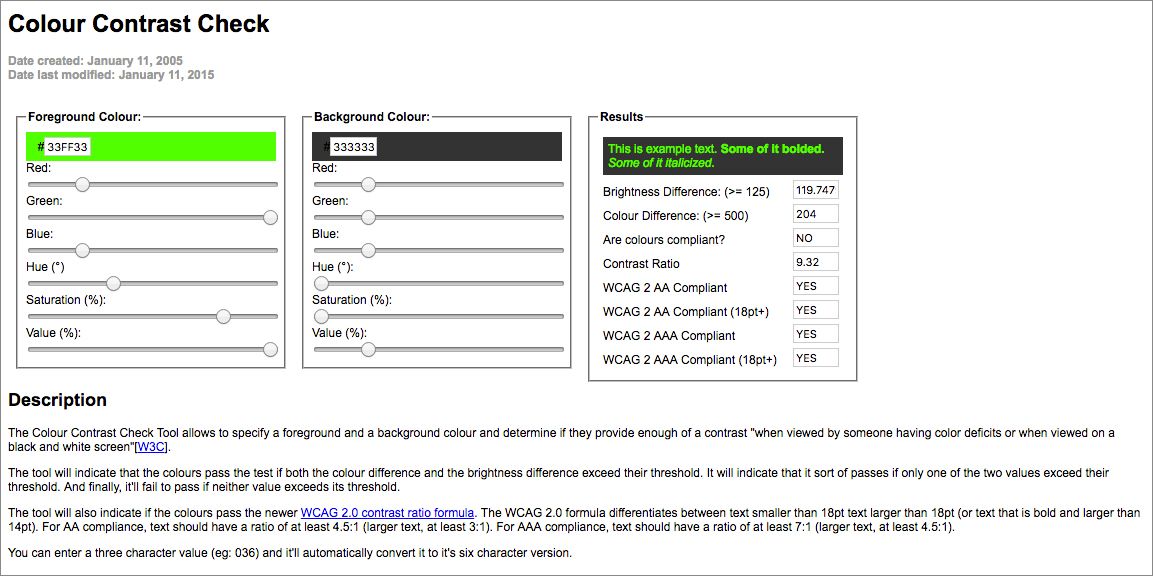The height and width of the screenshot is (576, 1153).
Task: Click the 'Brightness Difference: (>= 125)' label
Action: point(686,192)
